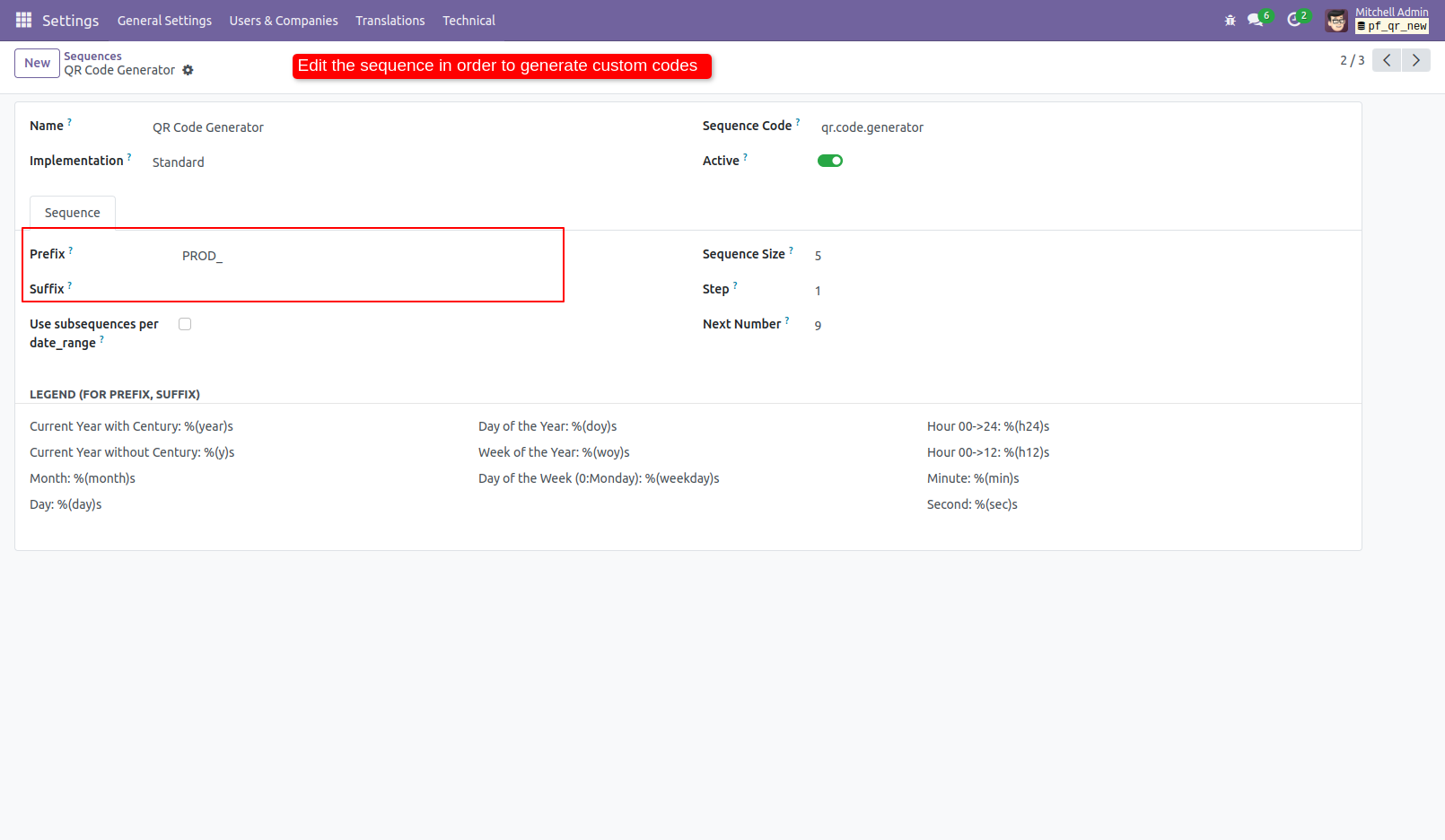Toggle the Active switch off
Screen dimensions: 1445x840
pos(829,161)
